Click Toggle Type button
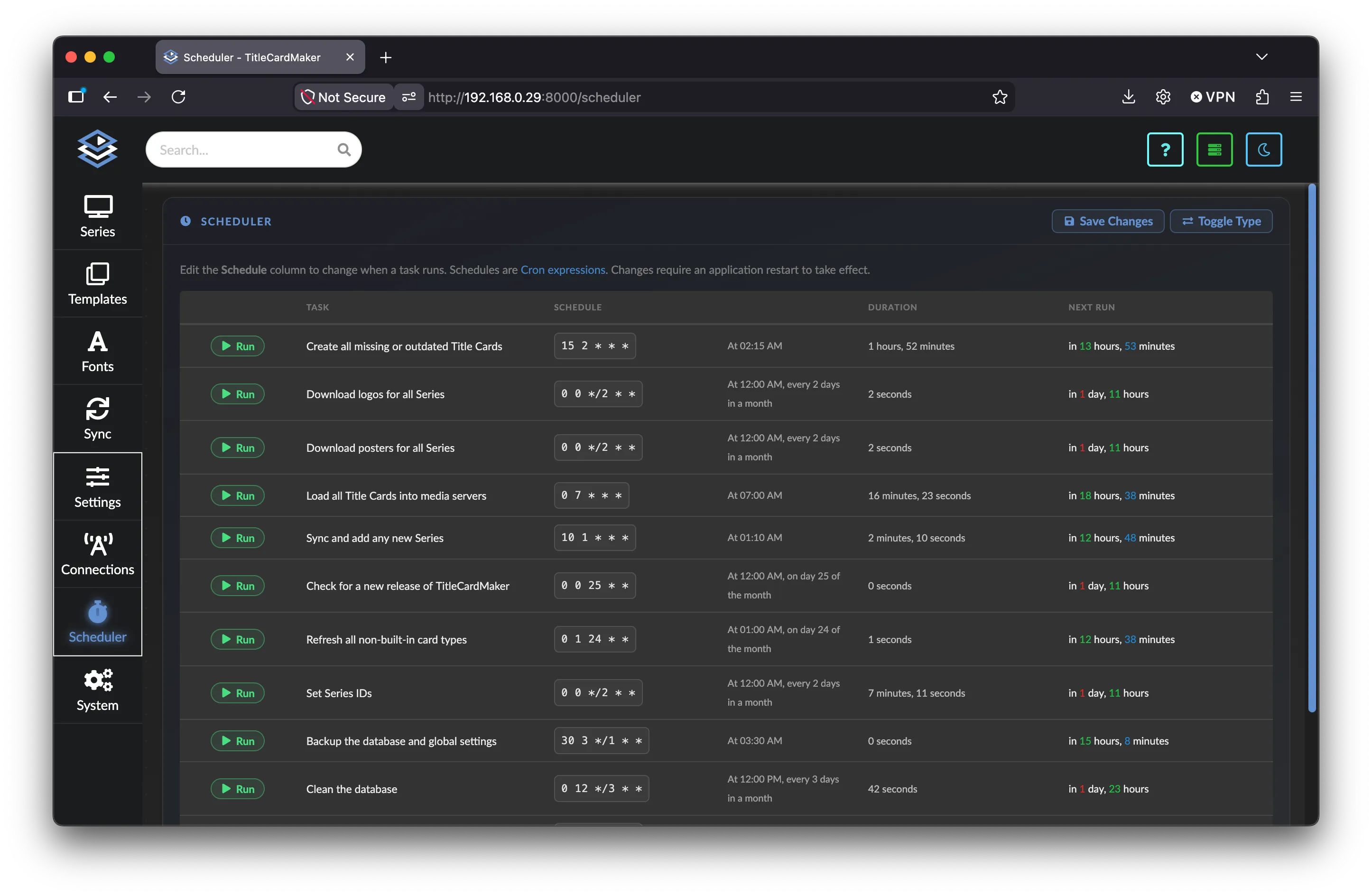The image size is (1372, 896). pyautogui.click(x=1221, y=222)
